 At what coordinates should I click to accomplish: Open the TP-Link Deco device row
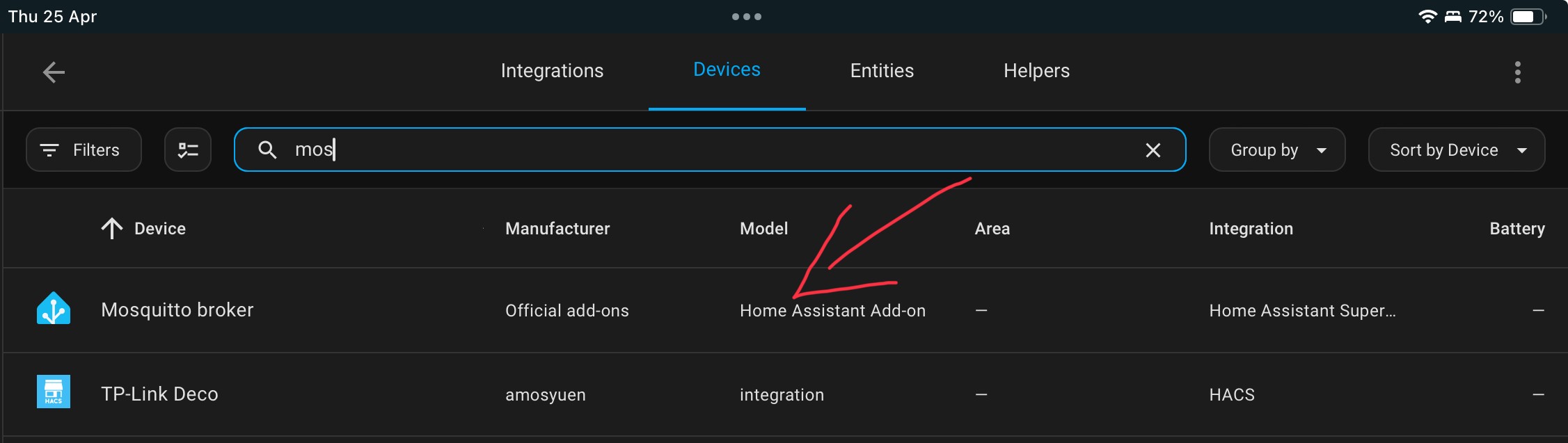(785, 394)
